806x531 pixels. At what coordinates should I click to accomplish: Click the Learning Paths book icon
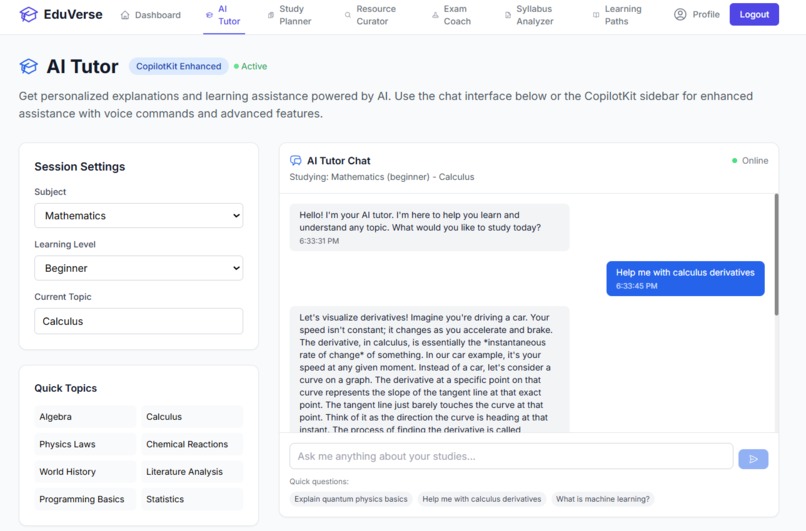(x=596, y=15)
